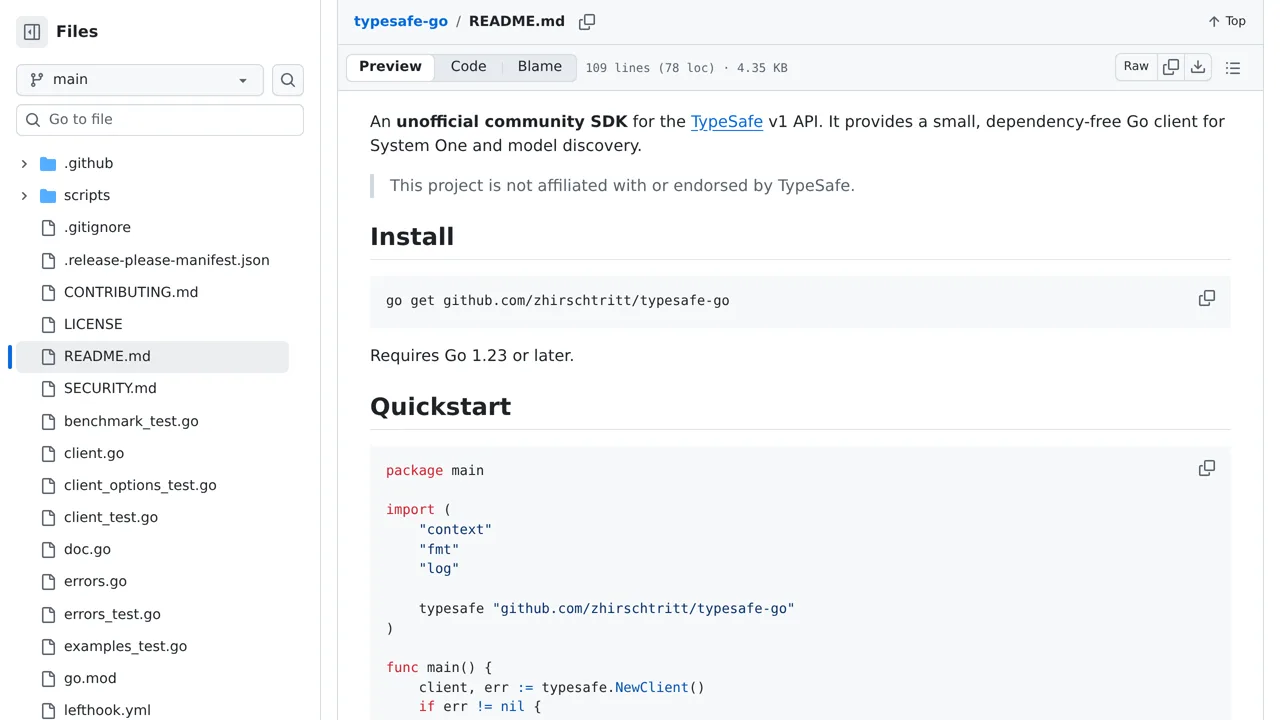Copy the go get install command
1280x720 pixels.
[x=1207, y=298]
